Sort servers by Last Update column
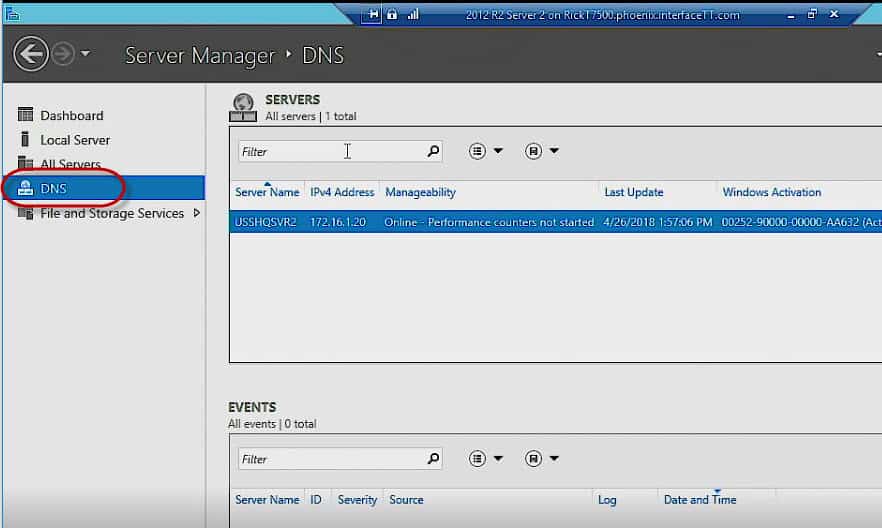 [633, 192]
